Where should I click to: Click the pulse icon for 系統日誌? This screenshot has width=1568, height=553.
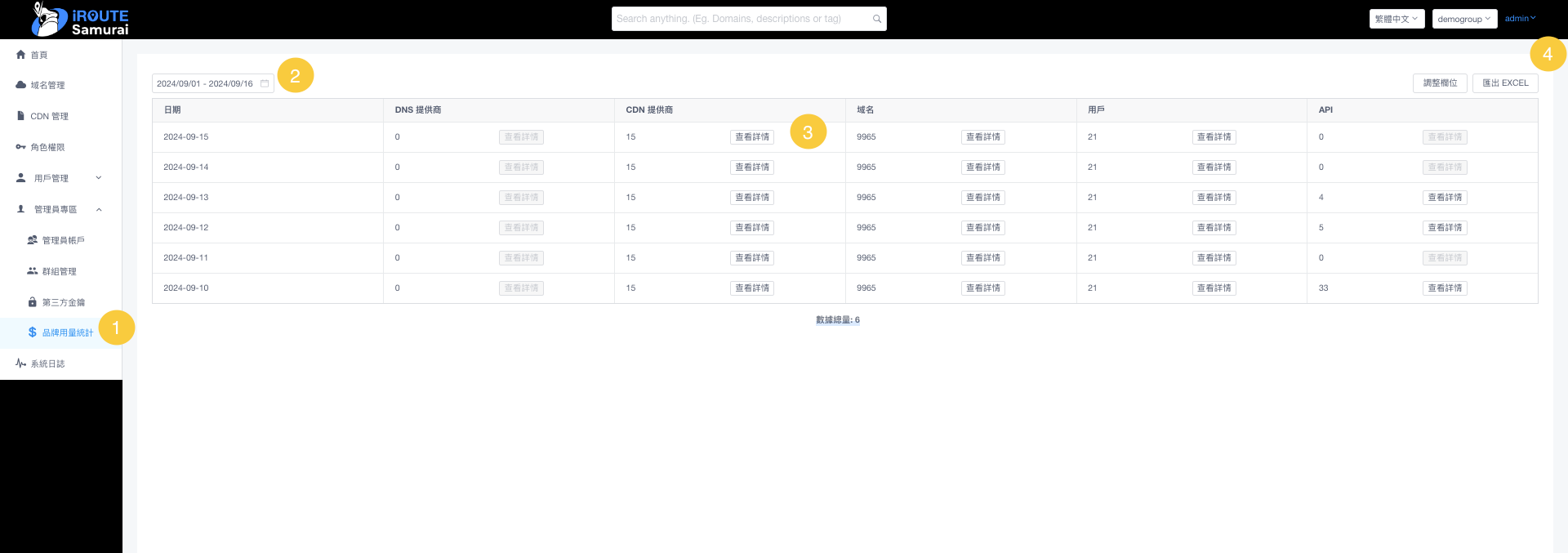pos(20,363)
